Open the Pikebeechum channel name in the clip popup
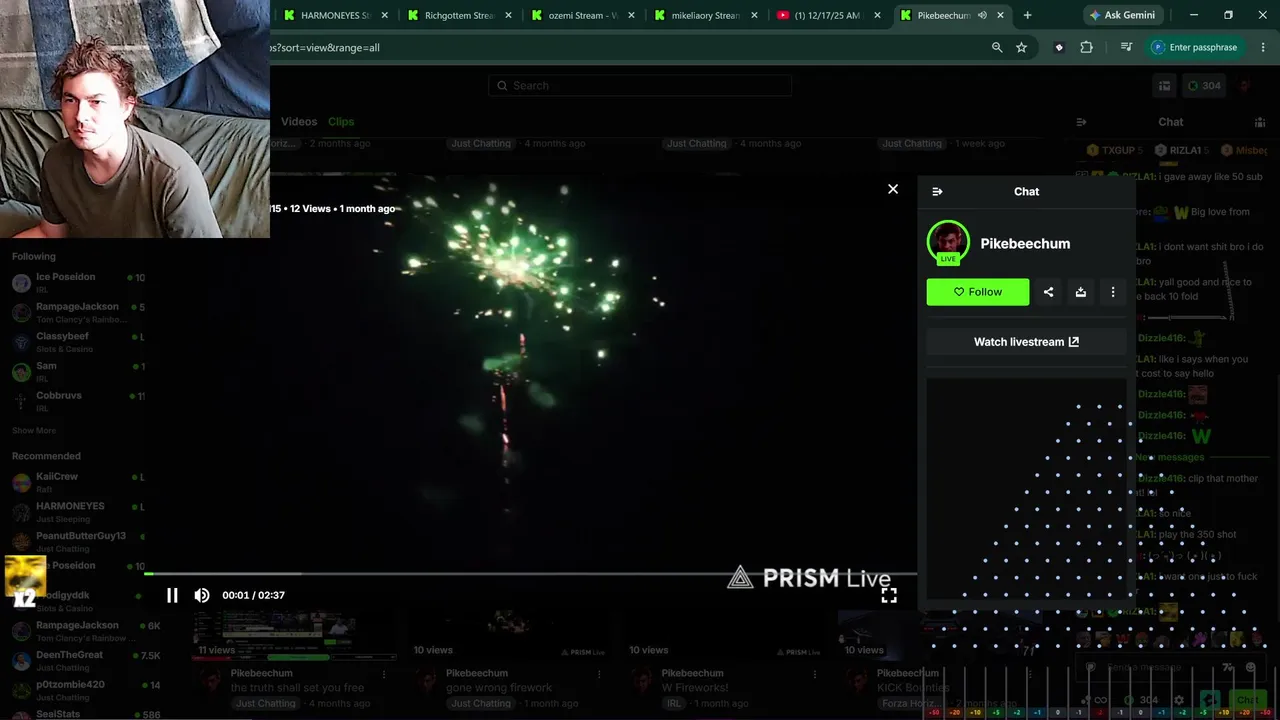The height and width of the screenshot is (720, 1280). point(1025,243)
